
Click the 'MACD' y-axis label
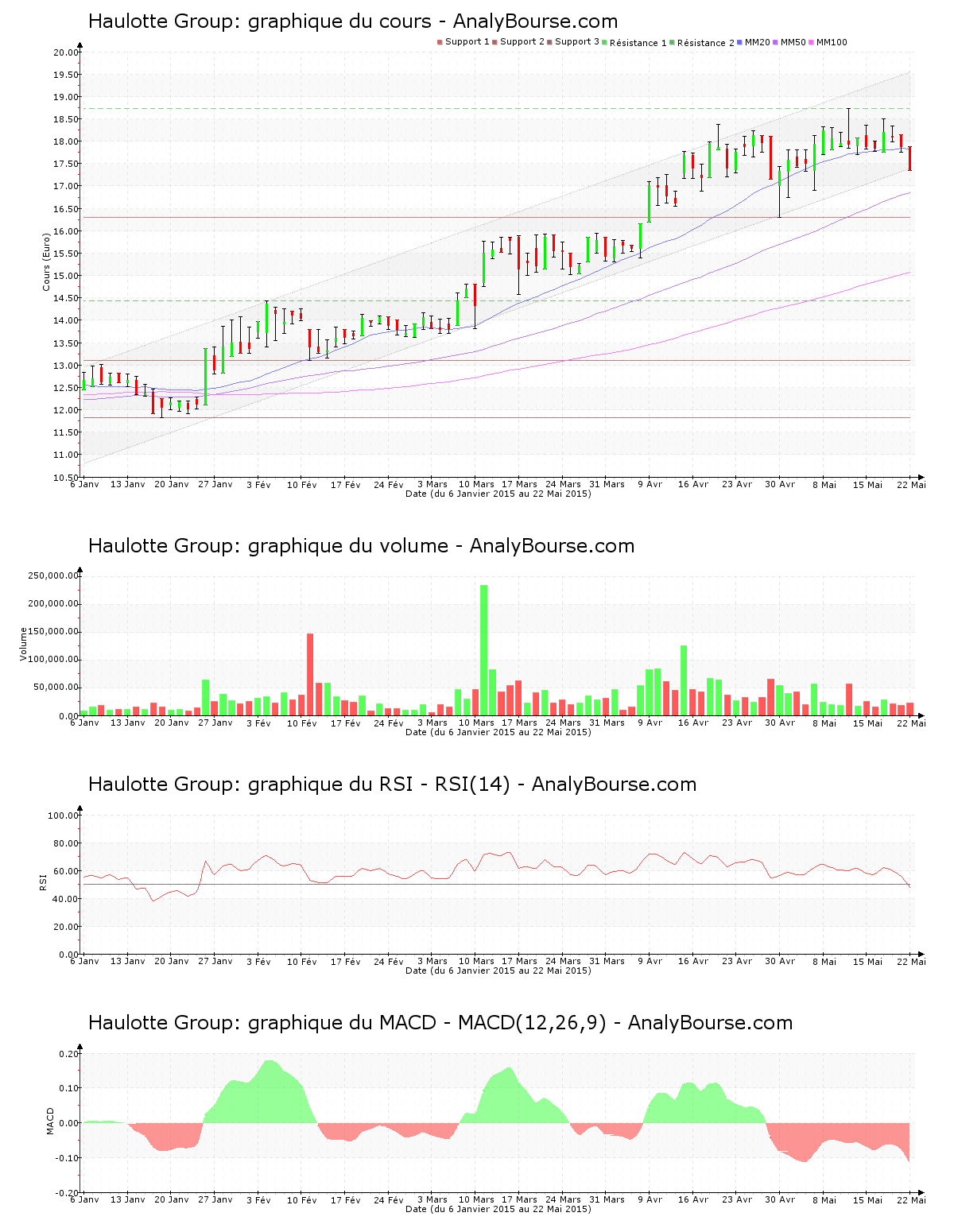pos(51,1121)
